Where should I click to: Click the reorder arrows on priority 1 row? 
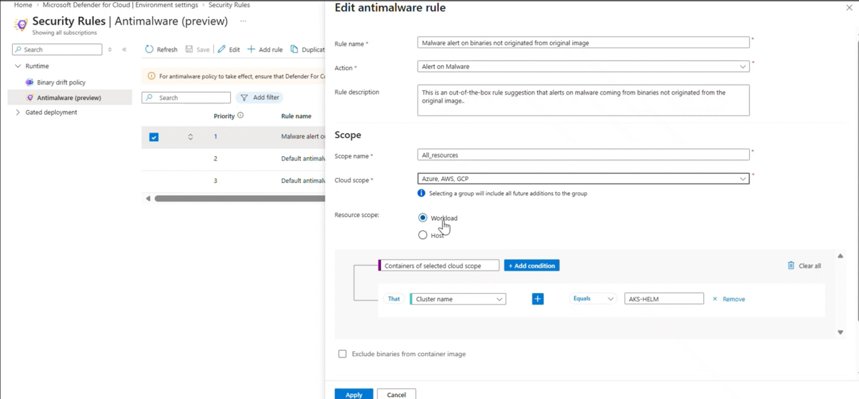pyautogui.click(x=190, y=136)
